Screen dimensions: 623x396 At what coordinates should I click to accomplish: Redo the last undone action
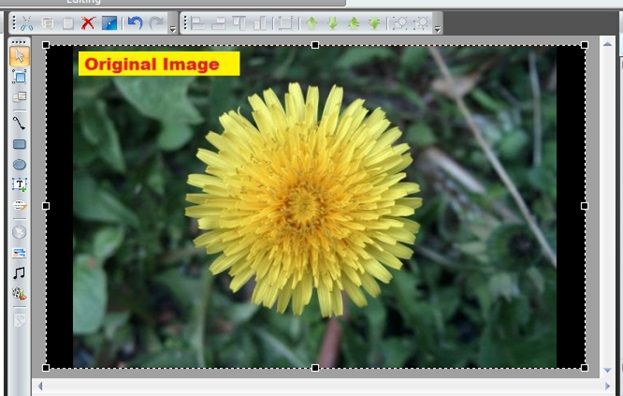(x=156, y=23)
